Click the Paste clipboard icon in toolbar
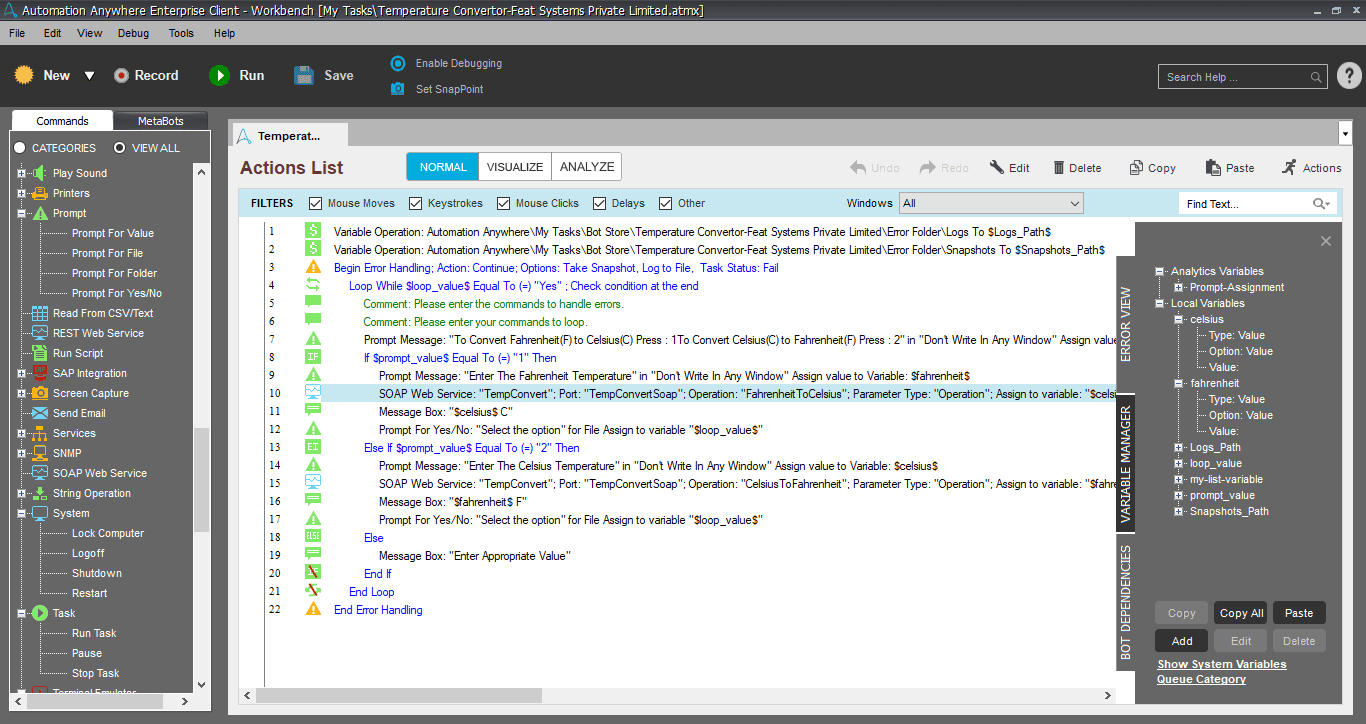Screen dimensions: 1366x724 [x=1213, y=168]
